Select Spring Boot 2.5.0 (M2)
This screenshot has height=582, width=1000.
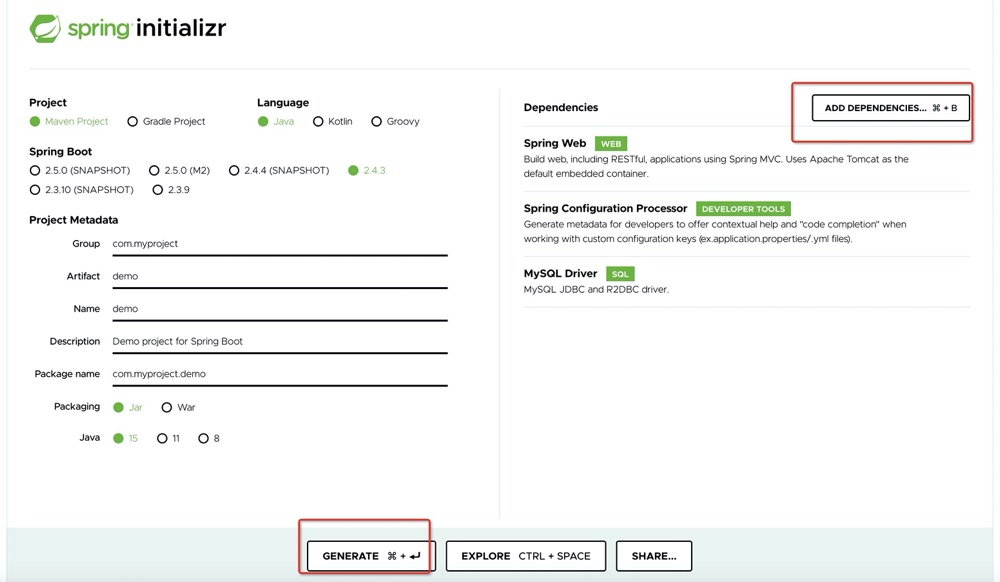click(x=154, y=170)
